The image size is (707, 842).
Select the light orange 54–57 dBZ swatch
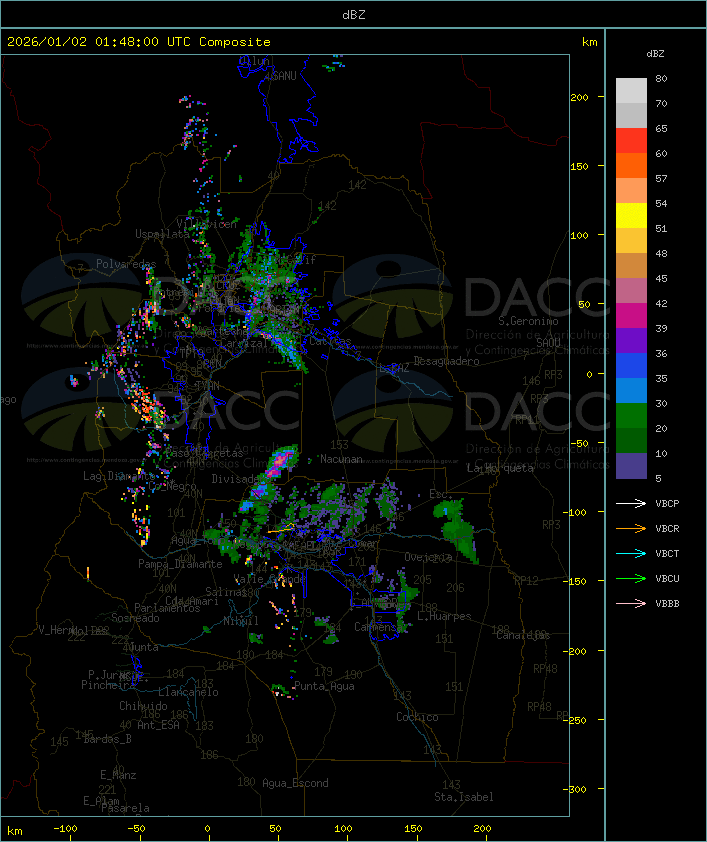pos(631,191)
